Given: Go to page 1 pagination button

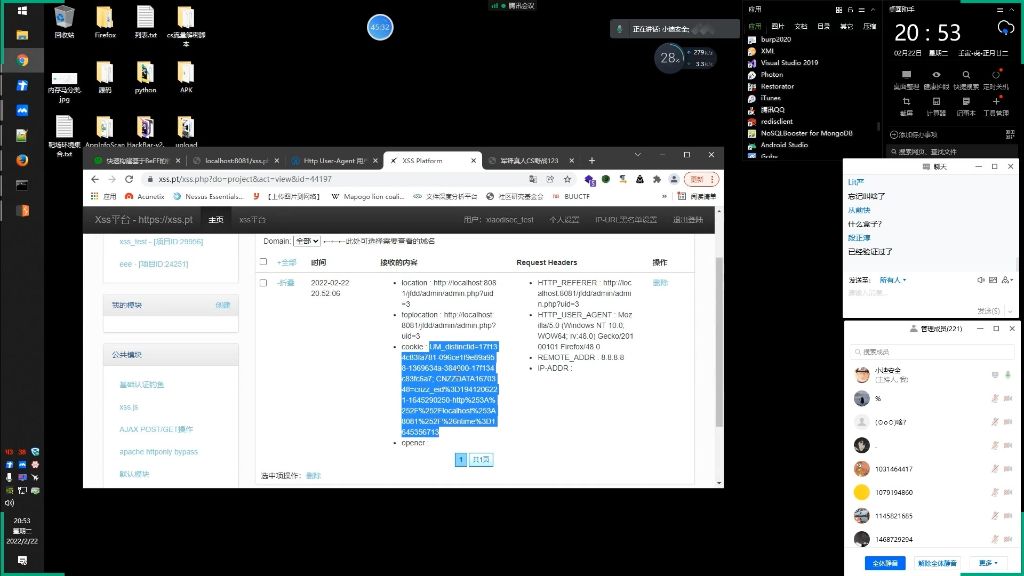Looking at the screenshot, I should [x=460, y=460].
